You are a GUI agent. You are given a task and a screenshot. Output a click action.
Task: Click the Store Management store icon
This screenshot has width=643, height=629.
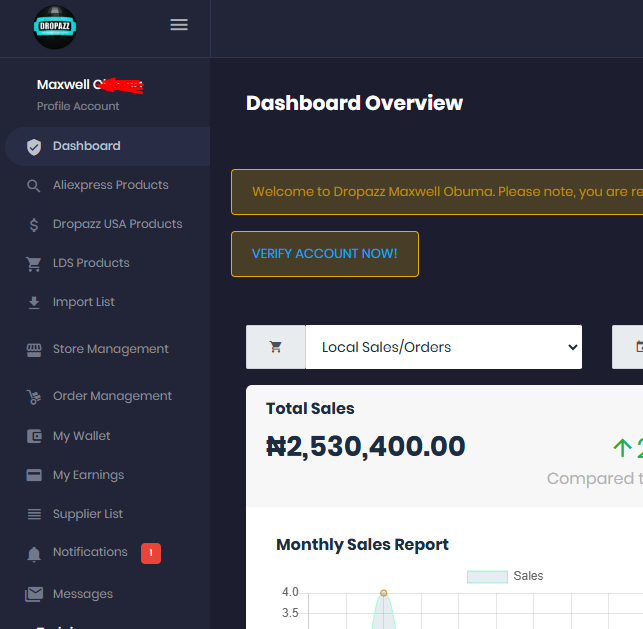(34, 350)
